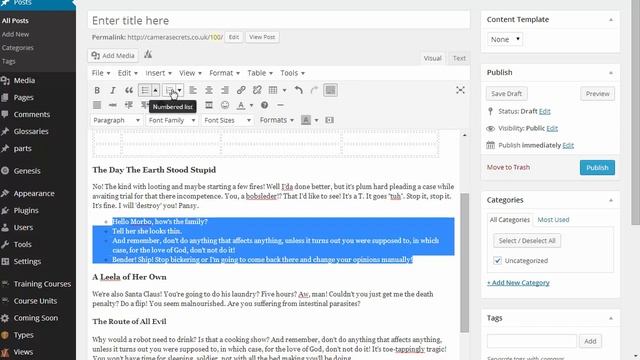This screenshot has height=360, width=640.
Task: Click the Tags input field
Action: coord(531,341)
